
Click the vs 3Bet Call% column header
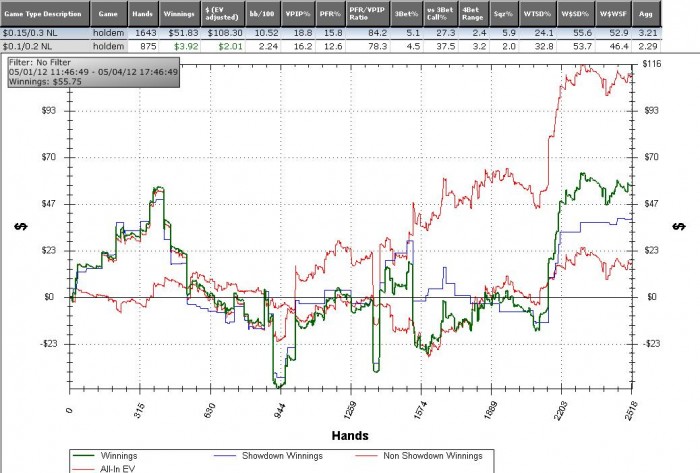pyautogui.click(x=441, y=14)
